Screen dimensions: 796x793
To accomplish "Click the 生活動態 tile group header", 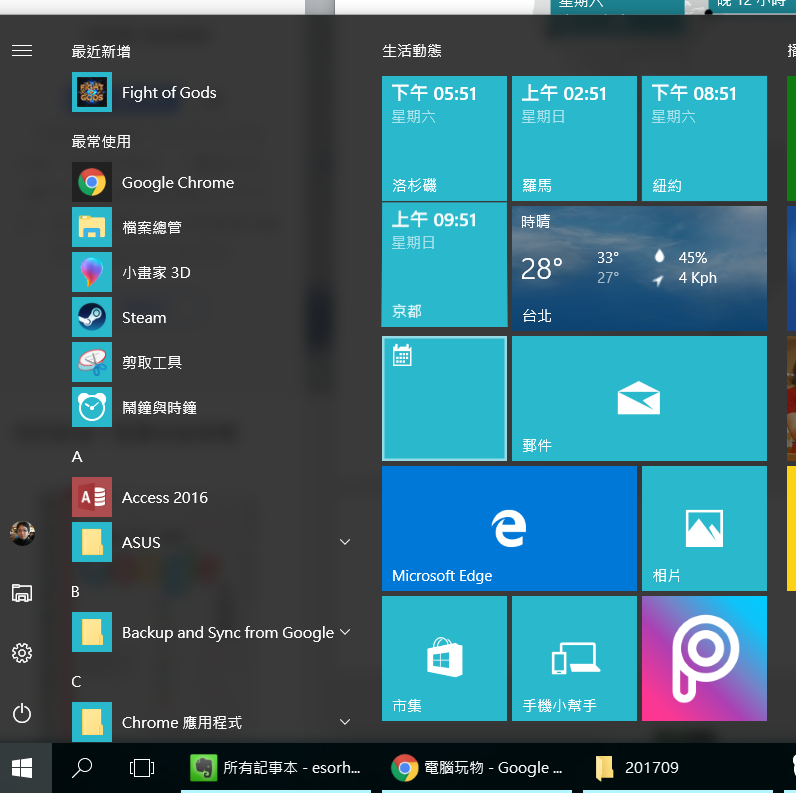I will tap(412, 50).
